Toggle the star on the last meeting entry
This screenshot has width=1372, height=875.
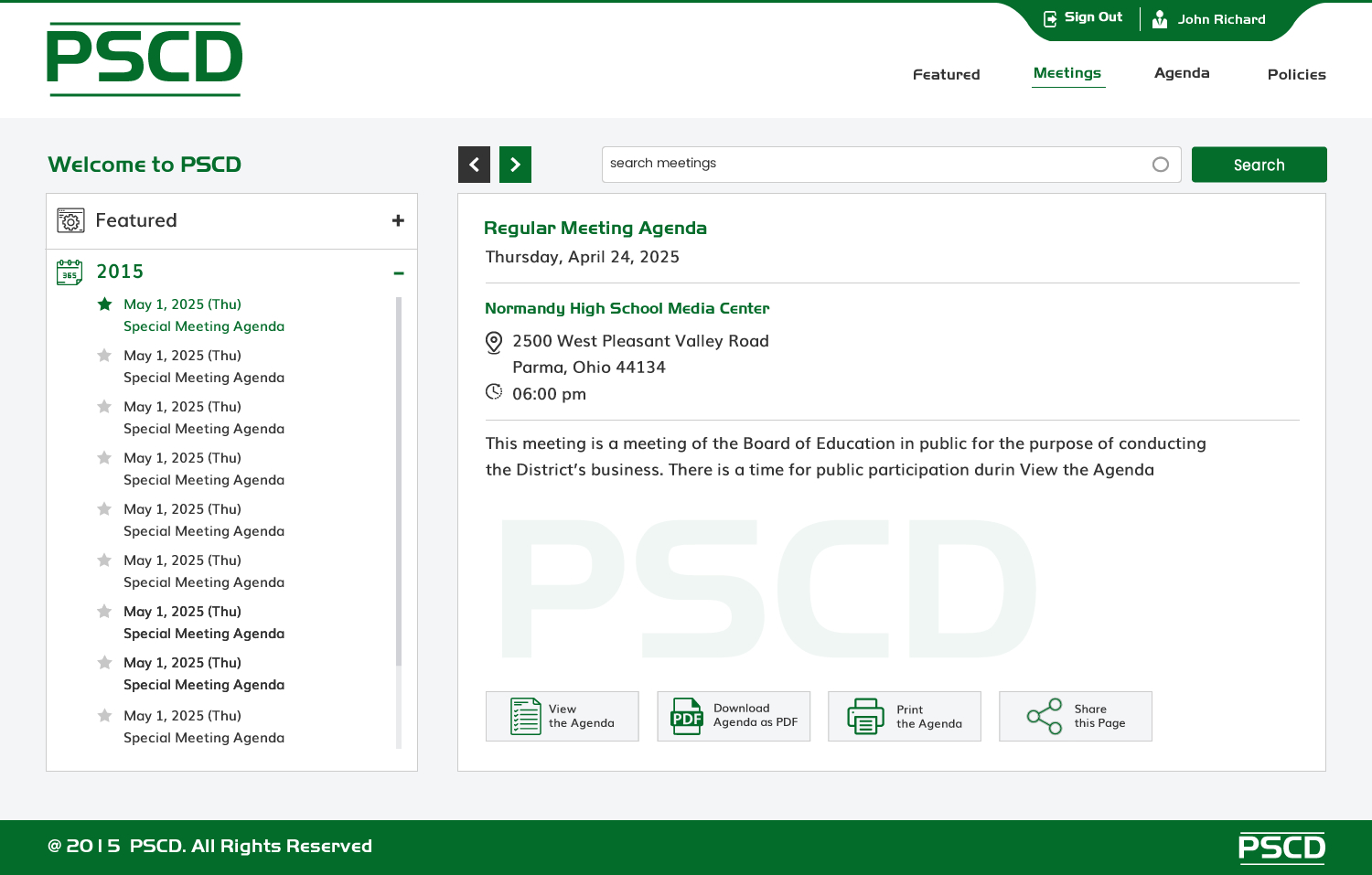(x=105, y=716)
